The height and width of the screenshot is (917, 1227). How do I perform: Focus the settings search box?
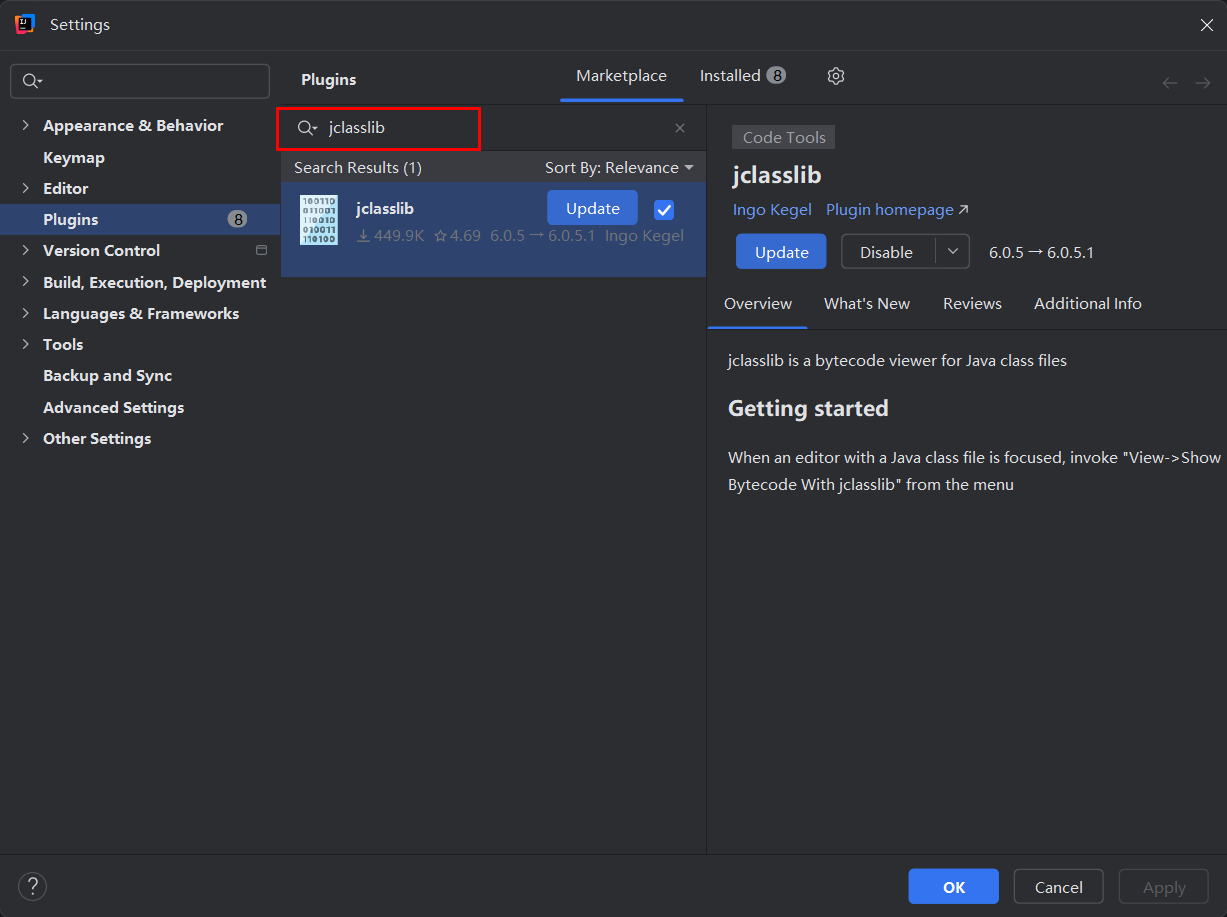tap(140, 81)
